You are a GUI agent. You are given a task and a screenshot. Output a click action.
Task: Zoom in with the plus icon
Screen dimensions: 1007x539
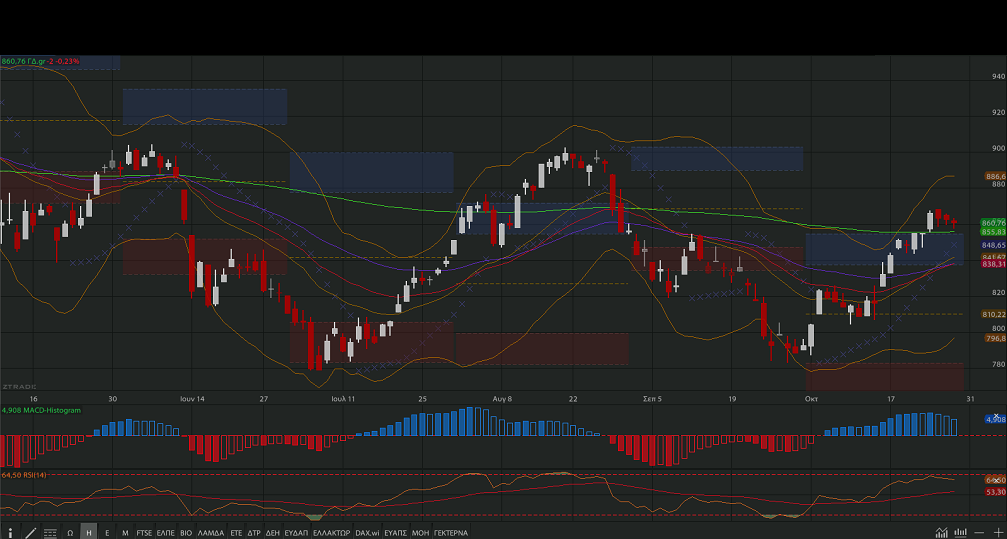(x=999, y=533)
